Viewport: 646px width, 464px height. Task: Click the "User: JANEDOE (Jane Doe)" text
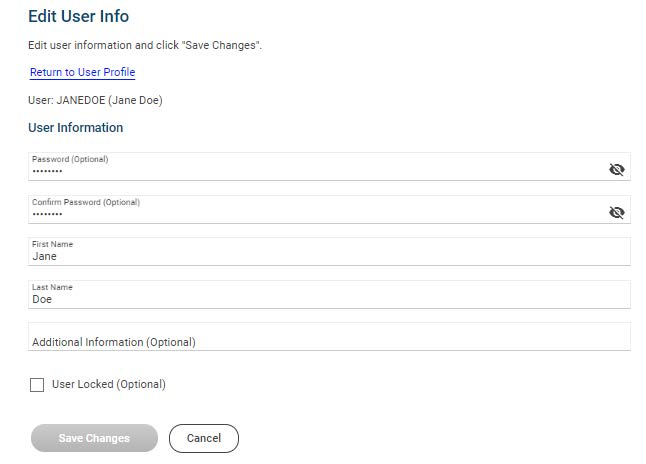[x=95, y=100]
